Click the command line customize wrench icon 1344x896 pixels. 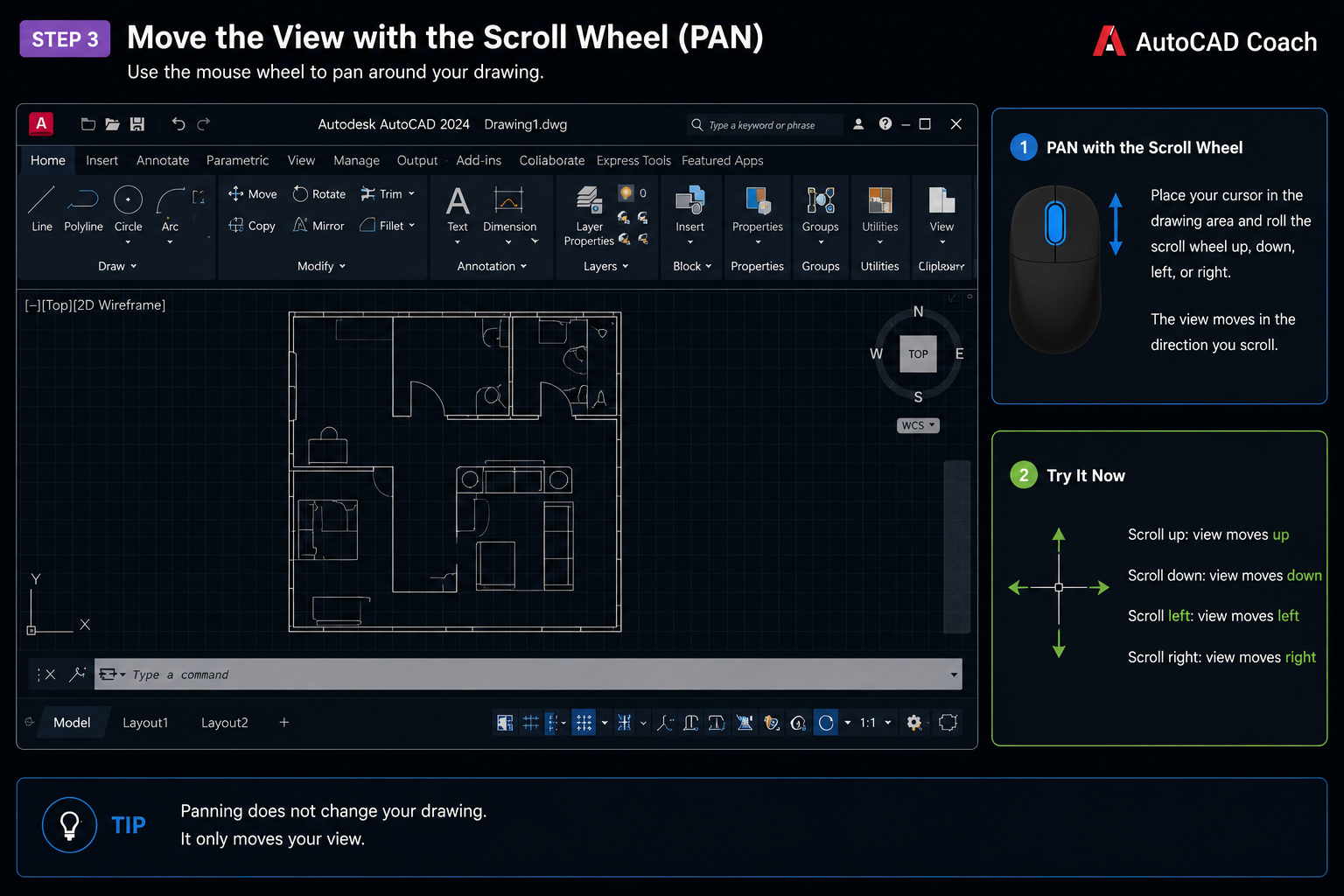(78, 674)
